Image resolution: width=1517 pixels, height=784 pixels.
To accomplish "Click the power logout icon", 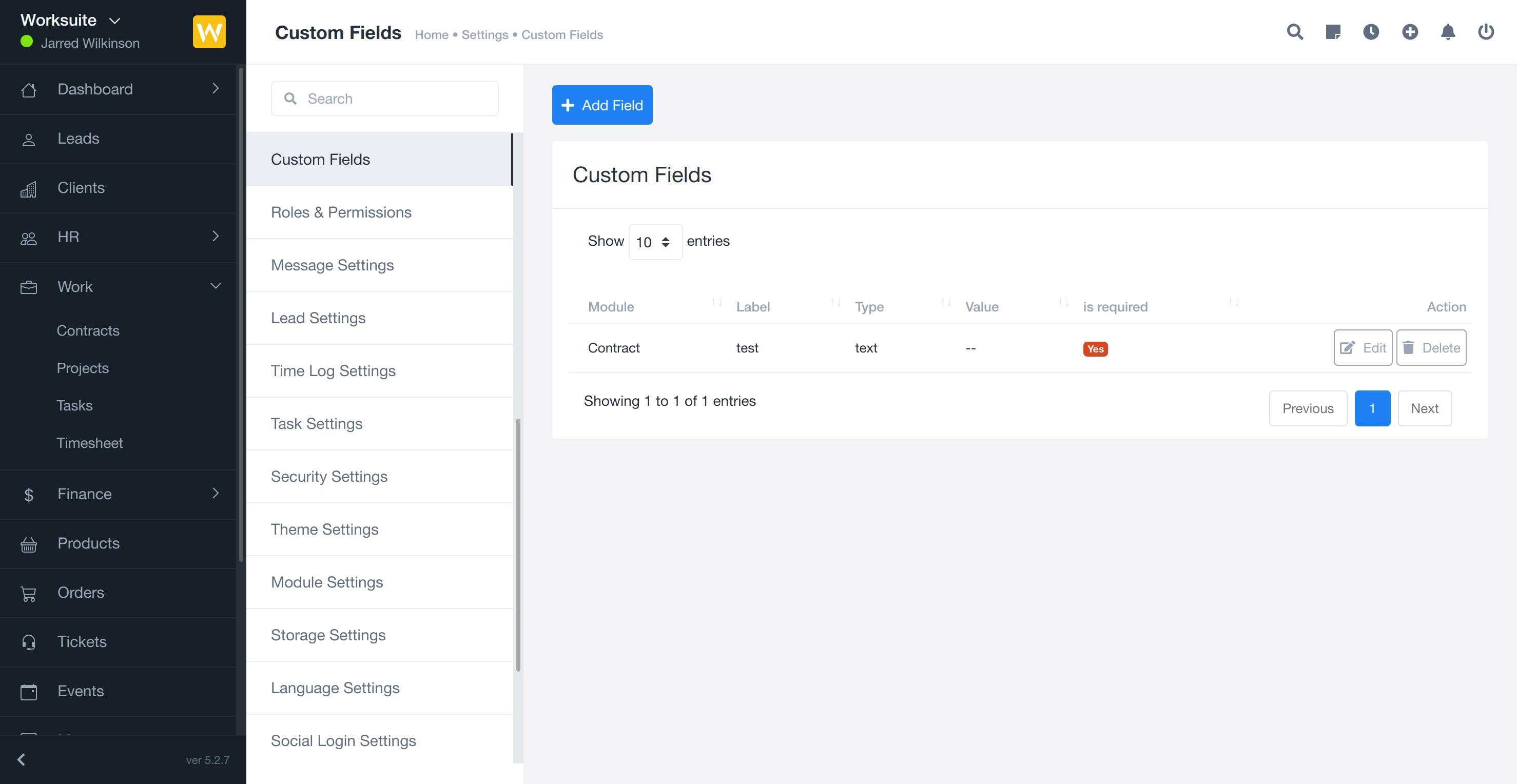I will (x=1486, y=32).
